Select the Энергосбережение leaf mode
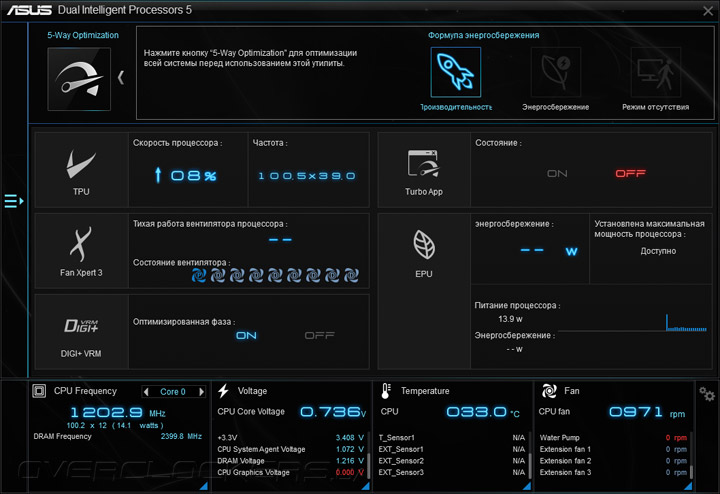 coord(556,72)
